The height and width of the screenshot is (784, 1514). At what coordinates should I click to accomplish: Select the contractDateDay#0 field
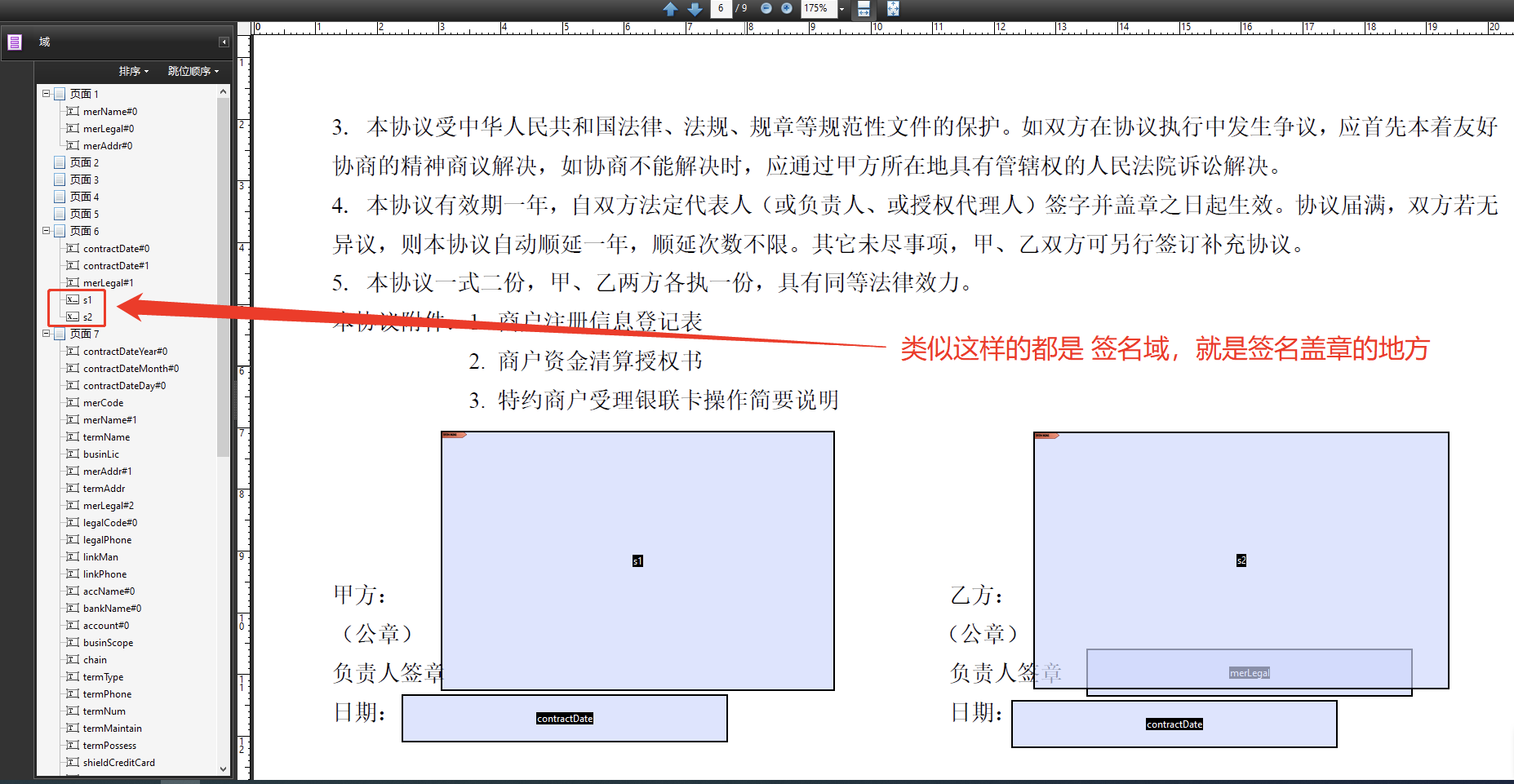(124, 386)
